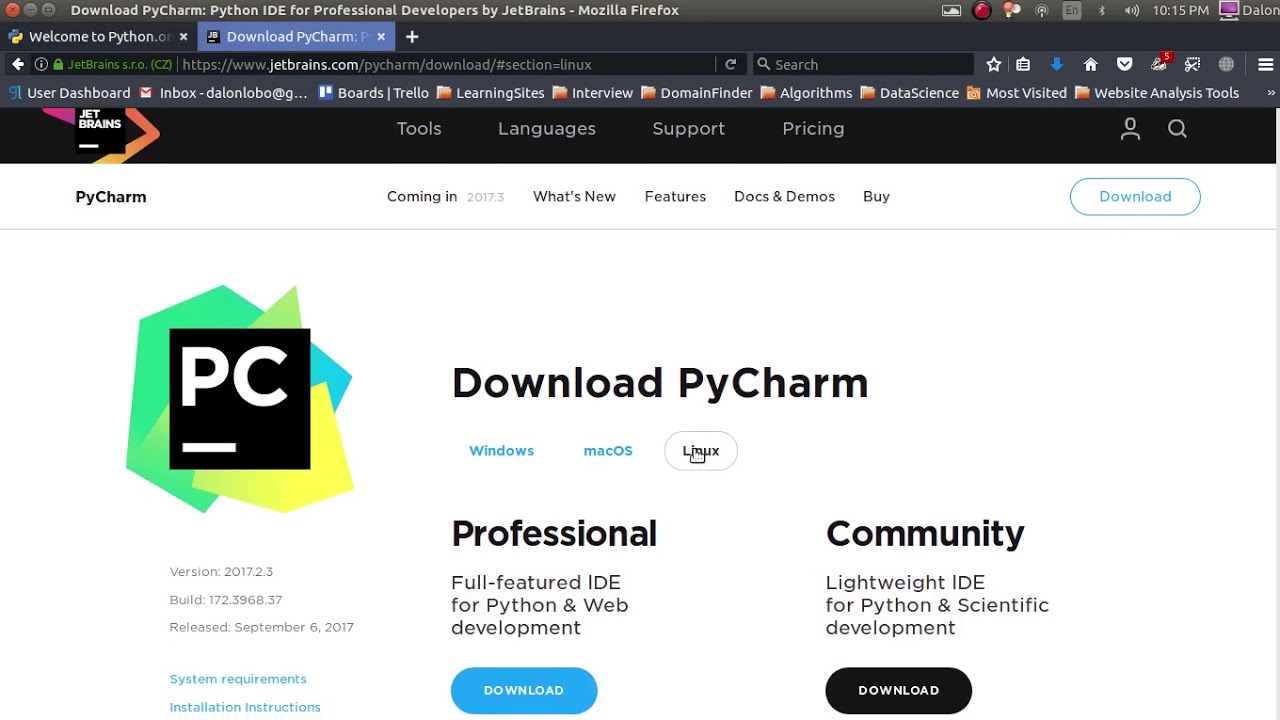Go back with the browser back arrow
This screenshot has width=1280, height=720.
click(x=18, y=64)
